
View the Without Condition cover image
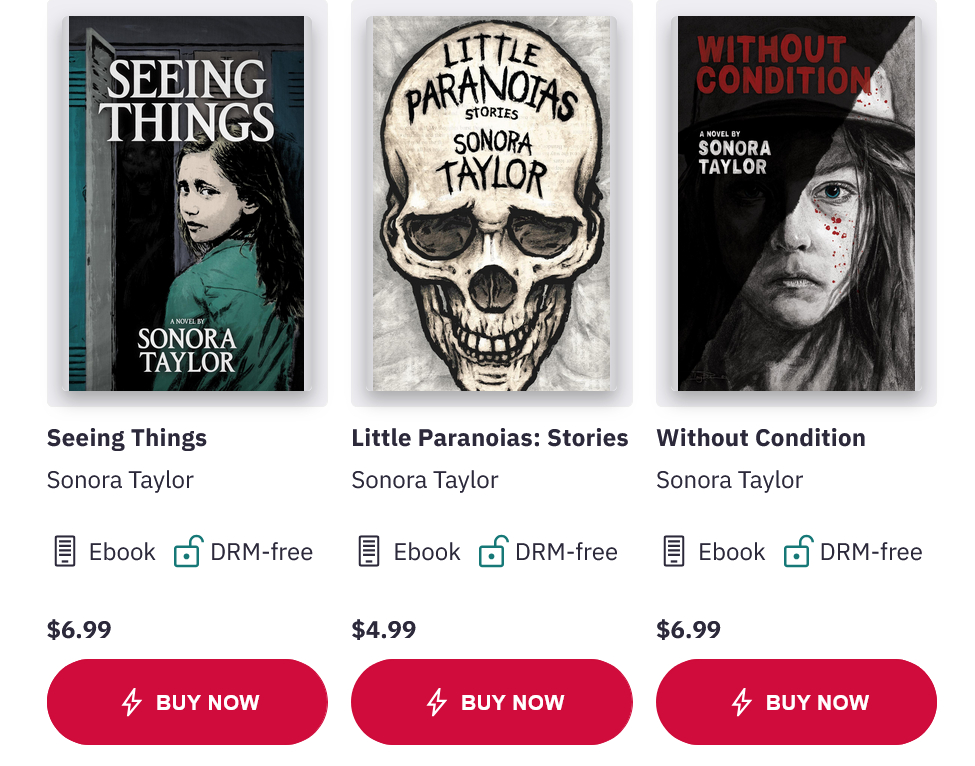tap(796, 203)
